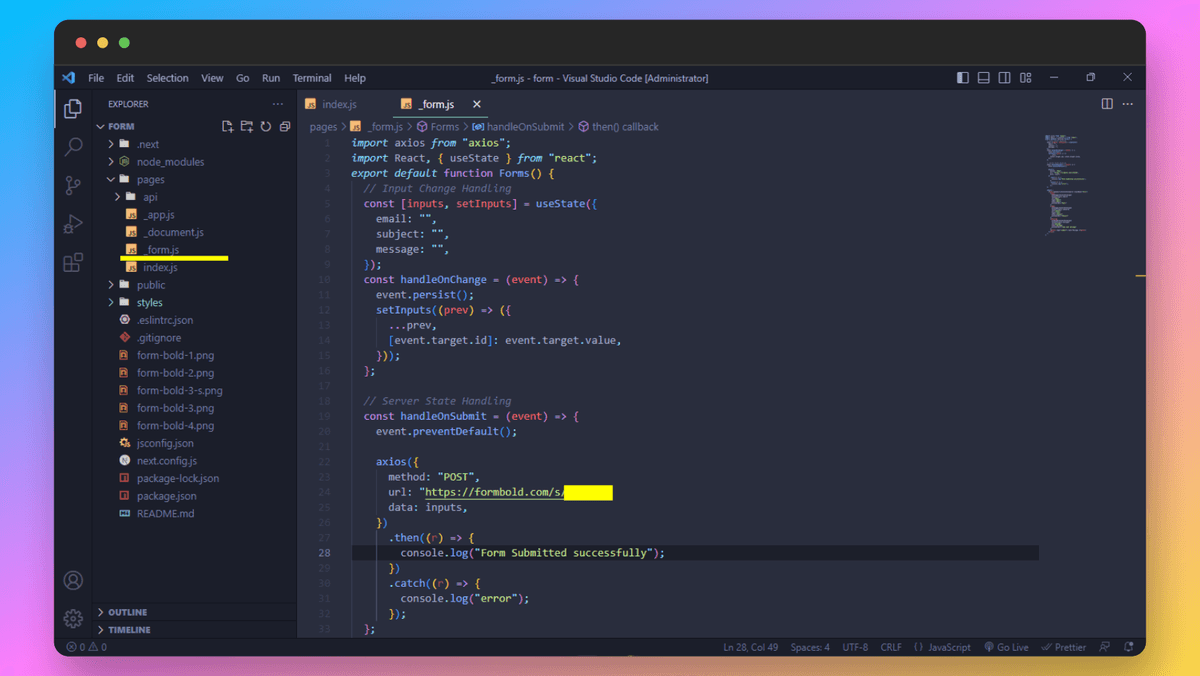Open the Extensions view icon
The height and width of the screenshot is (676, 1200).
point(73,262)
